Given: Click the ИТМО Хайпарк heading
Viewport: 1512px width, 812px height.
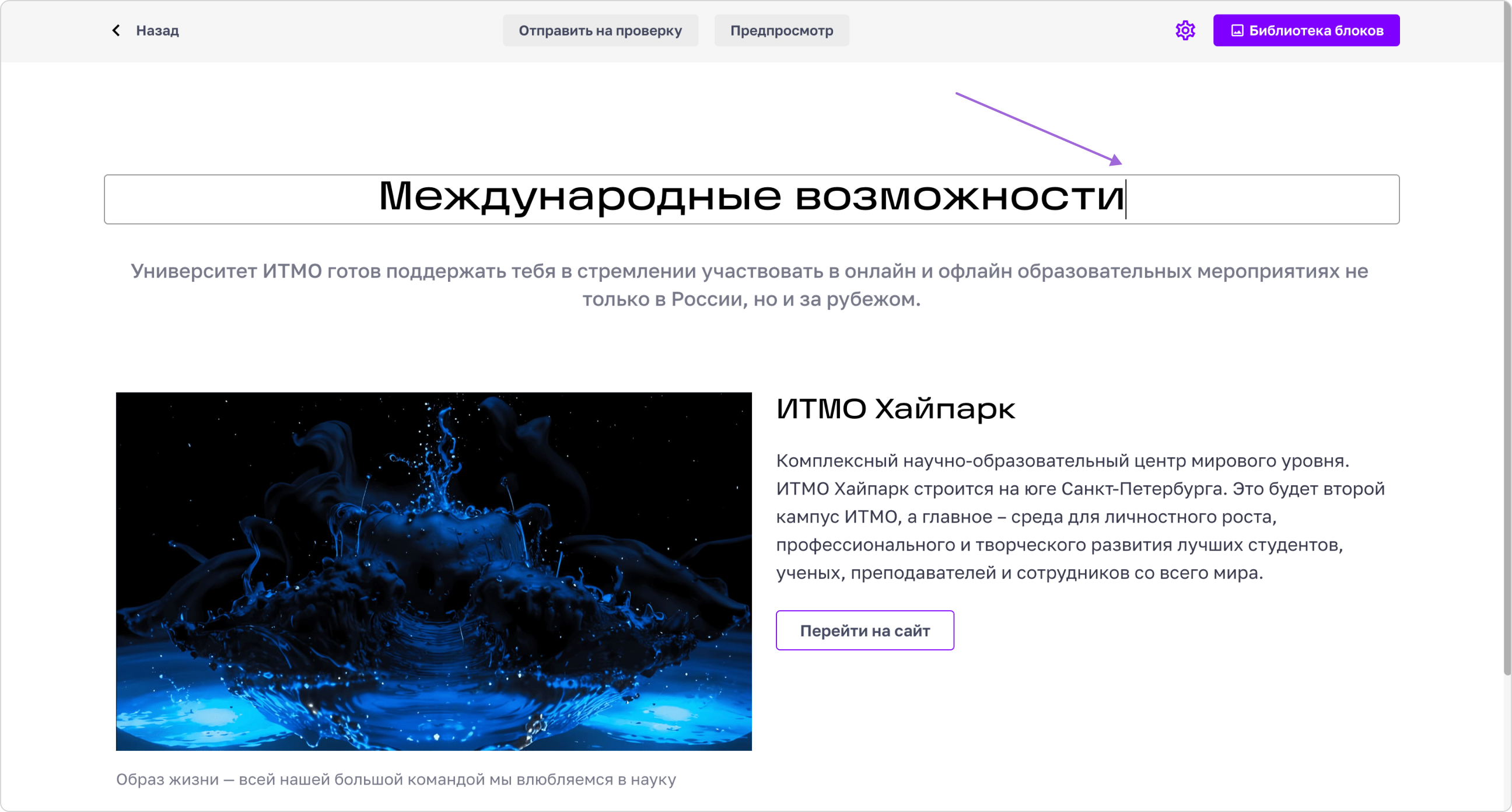Looking at the screenshot, I should [895, 409].
